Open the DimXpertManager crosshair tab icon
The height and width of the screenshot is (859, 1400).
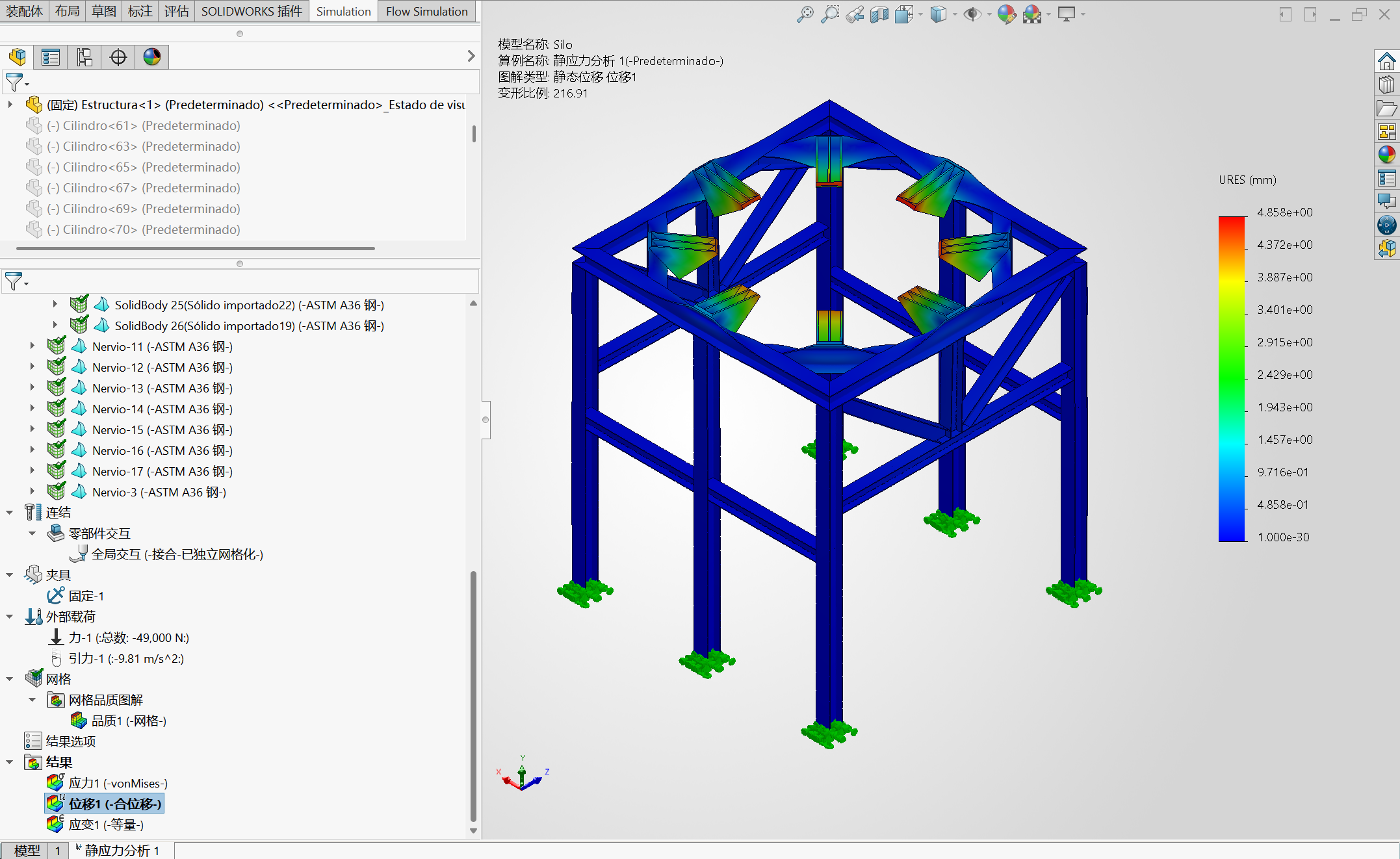pos(118,57)
